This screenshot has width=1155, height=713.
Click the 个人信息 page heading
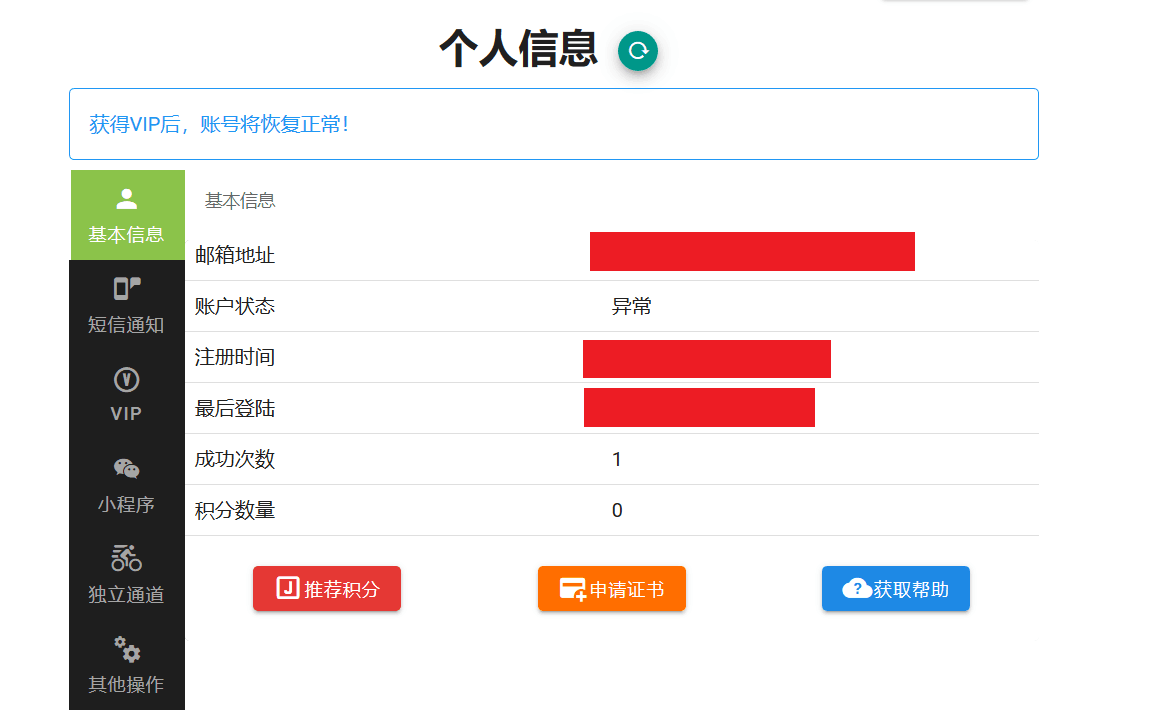coord(518,49)
